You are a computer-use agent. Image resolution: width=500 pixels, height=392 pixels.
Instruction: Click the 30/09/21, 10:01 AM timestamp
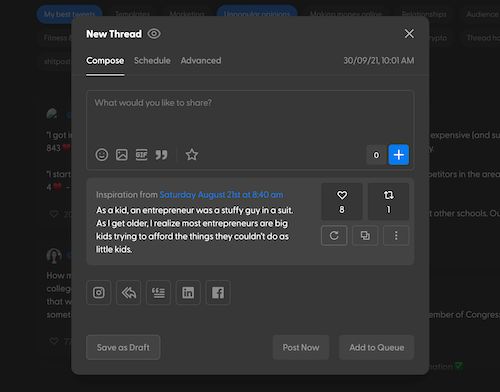coord(379,61)
